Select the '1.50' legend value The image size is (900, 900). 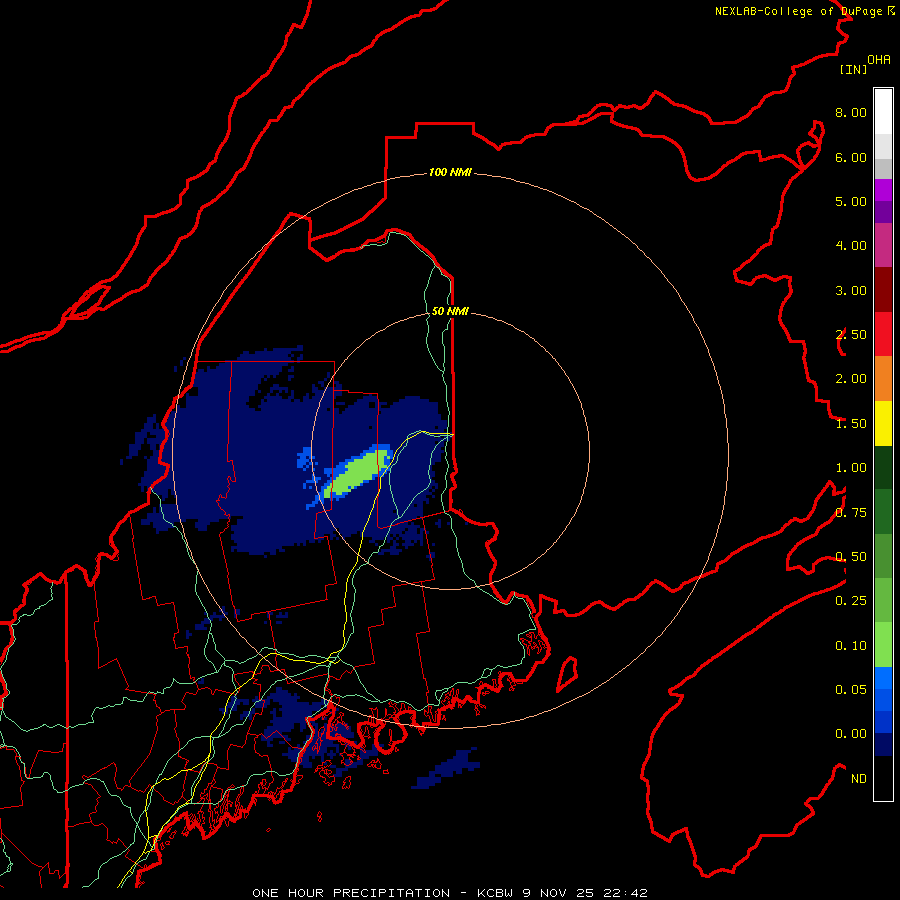pyautogui.click(x=851, y=424)
